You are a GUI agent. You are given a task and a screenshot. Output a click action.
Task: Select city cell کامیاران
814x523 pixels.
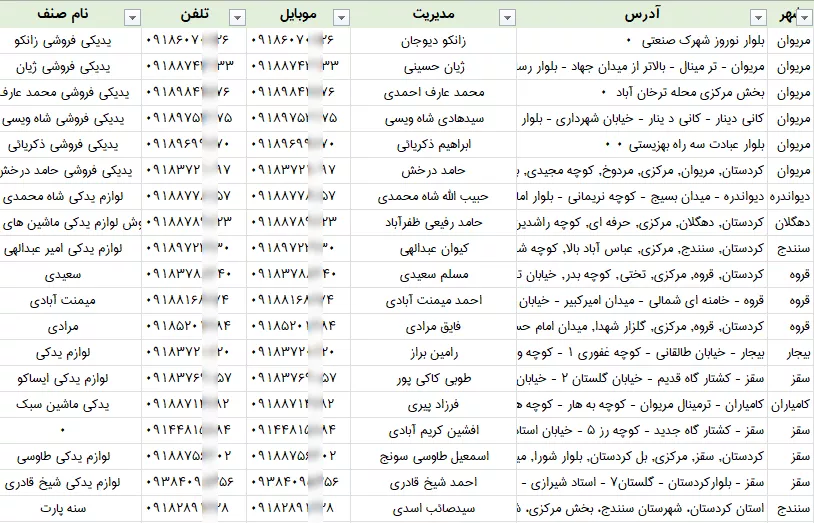coord(791,404)
